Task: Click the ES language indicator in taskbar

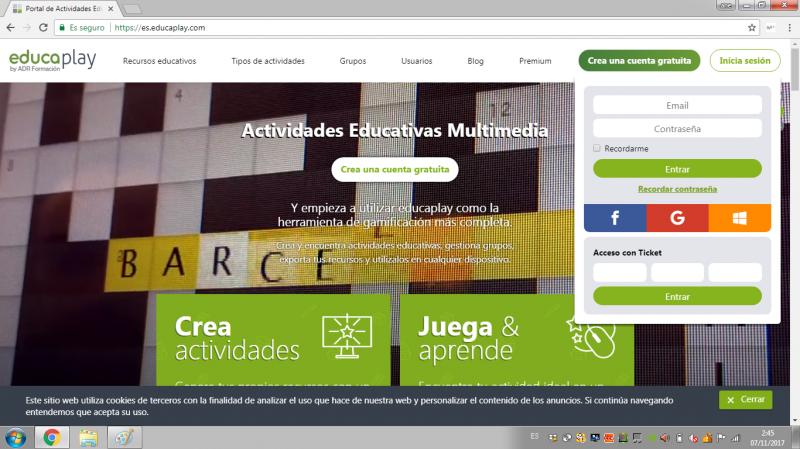Action: pos(534,436)
